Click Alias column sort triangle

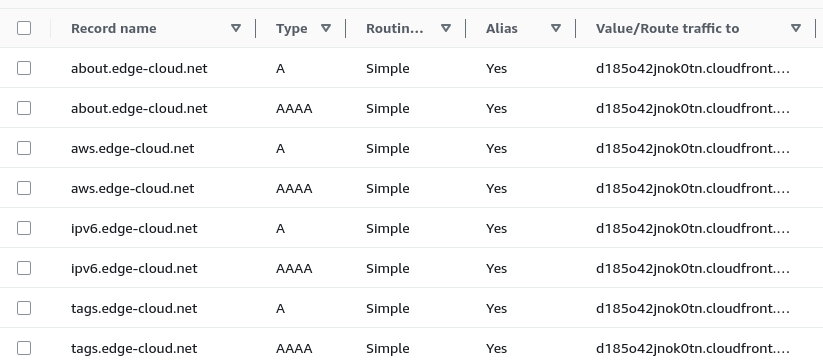[555, 28]
